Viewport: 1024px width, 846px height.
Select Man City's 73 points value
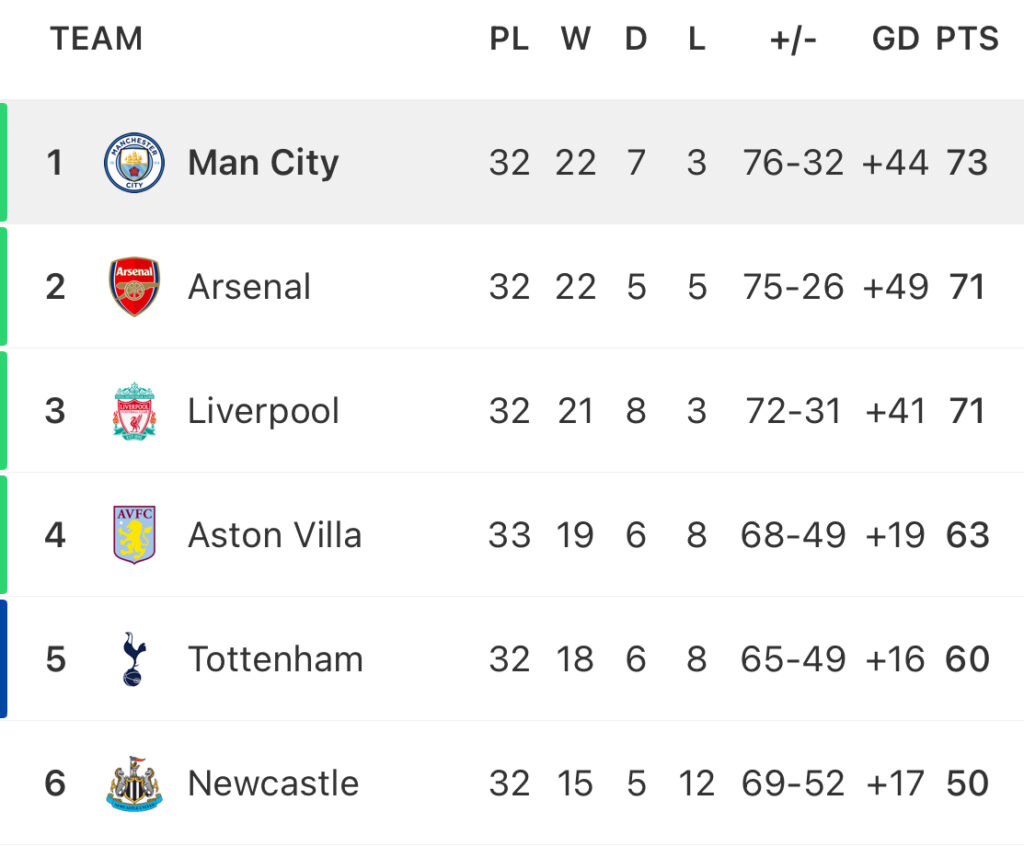click(967, 163)
